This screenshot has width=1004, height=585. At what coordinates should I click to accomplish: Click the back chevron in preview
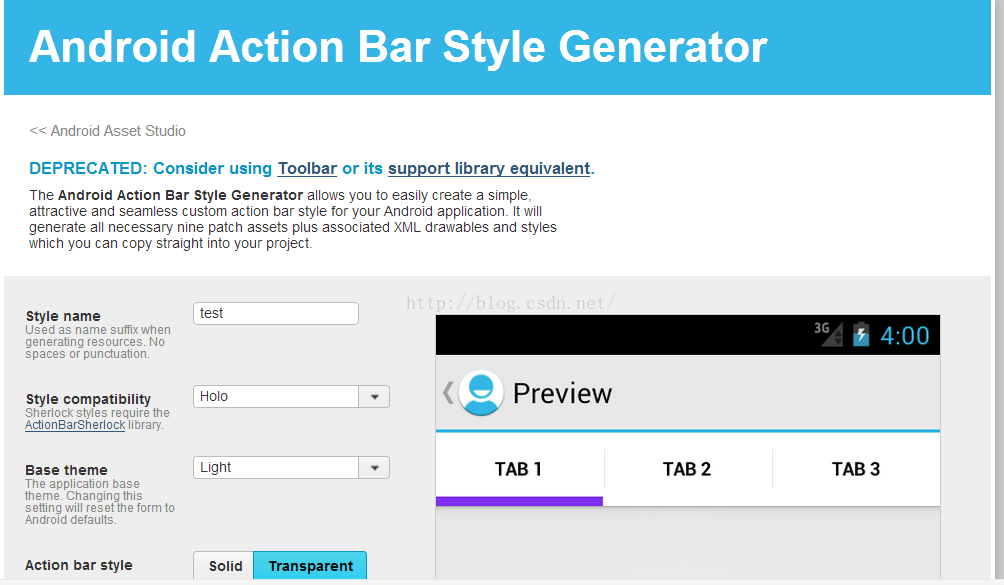[448, 392]
